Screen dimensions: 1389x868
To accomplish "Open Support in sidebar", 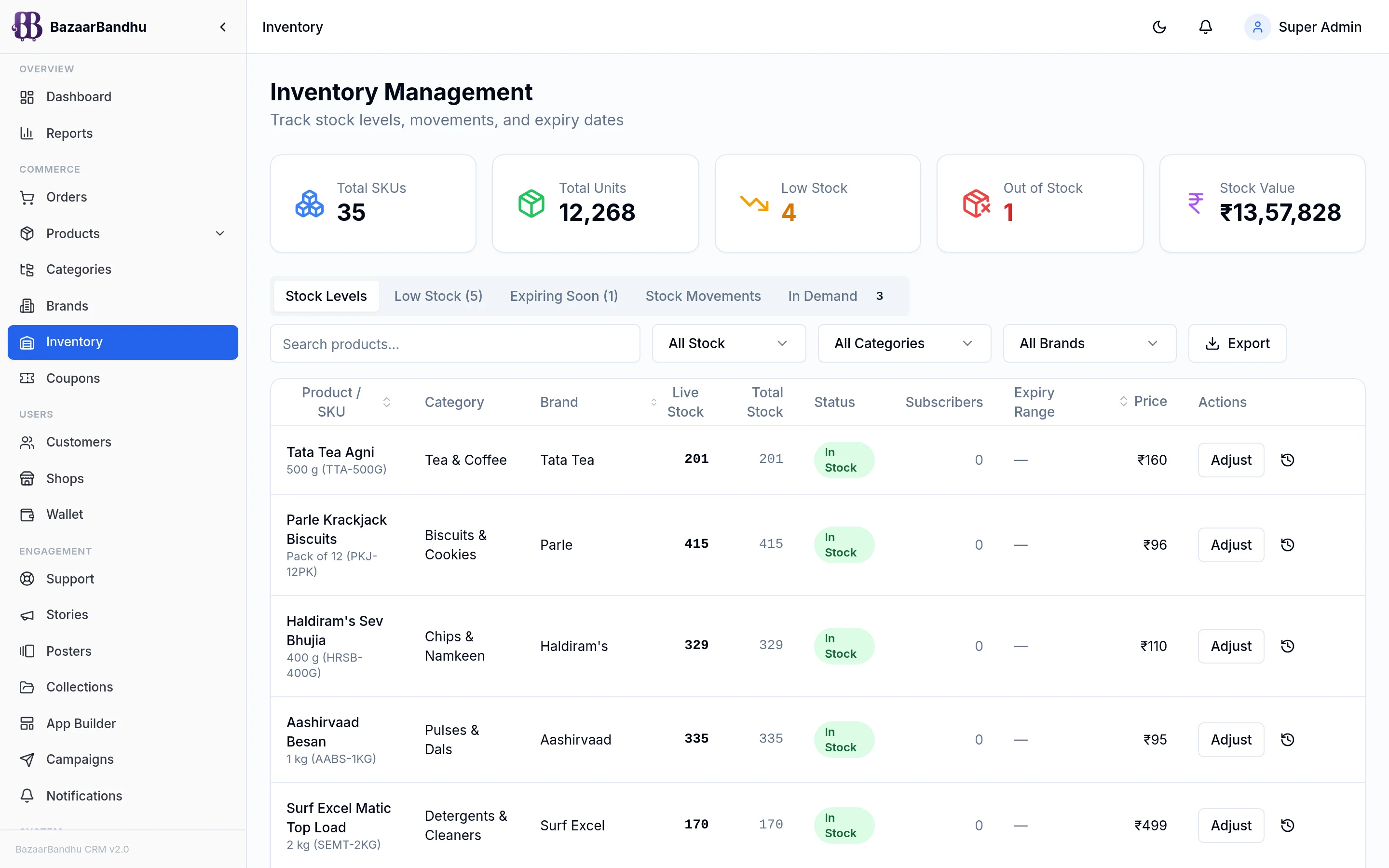I will tap(123, 579).
